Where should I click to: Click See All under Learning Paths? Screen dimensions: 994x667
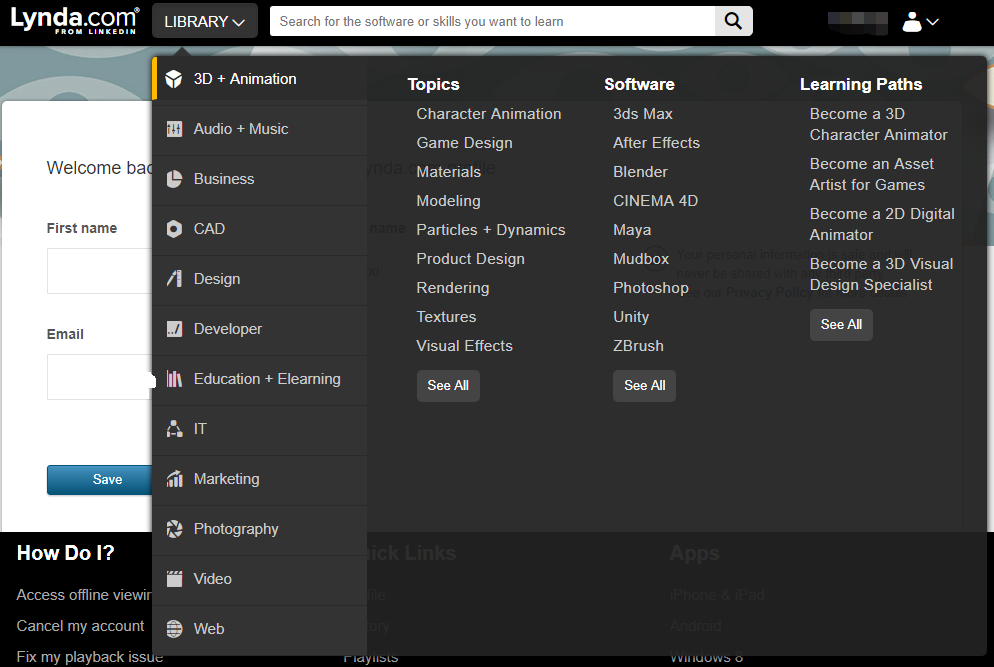pos(841,325)
